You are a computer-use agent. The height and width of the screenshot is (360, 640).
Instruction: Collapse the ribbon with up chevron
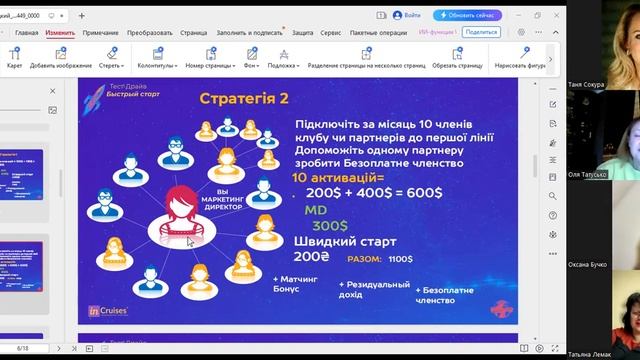[x=556, y=32]
